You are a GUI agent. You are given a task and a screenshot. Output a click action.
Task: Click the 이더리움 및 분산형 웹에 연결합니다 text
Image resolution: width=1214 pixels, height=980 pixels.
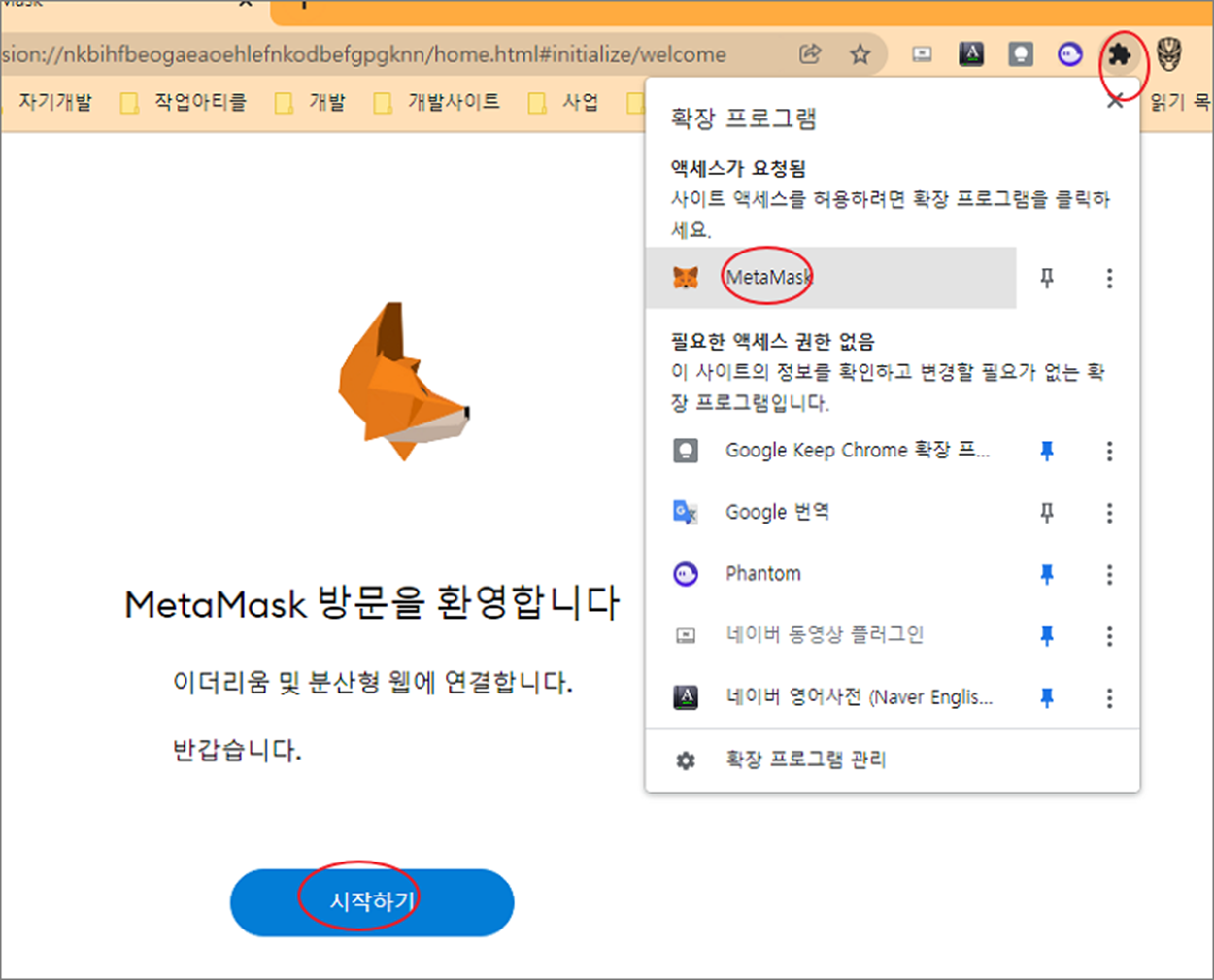(x=373, y=682)
